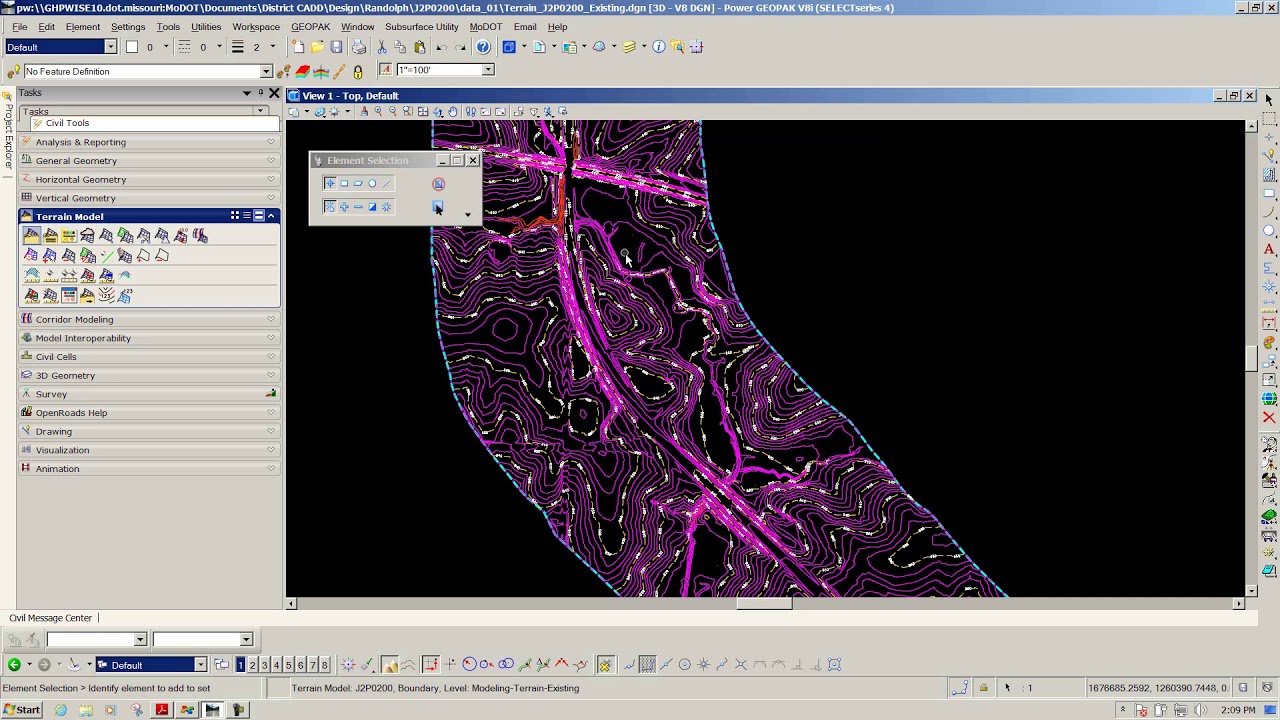This screenshot has width=1280, height=720.
Task: Open the No Feature Definition dropdown
Action: pos(266,72)
